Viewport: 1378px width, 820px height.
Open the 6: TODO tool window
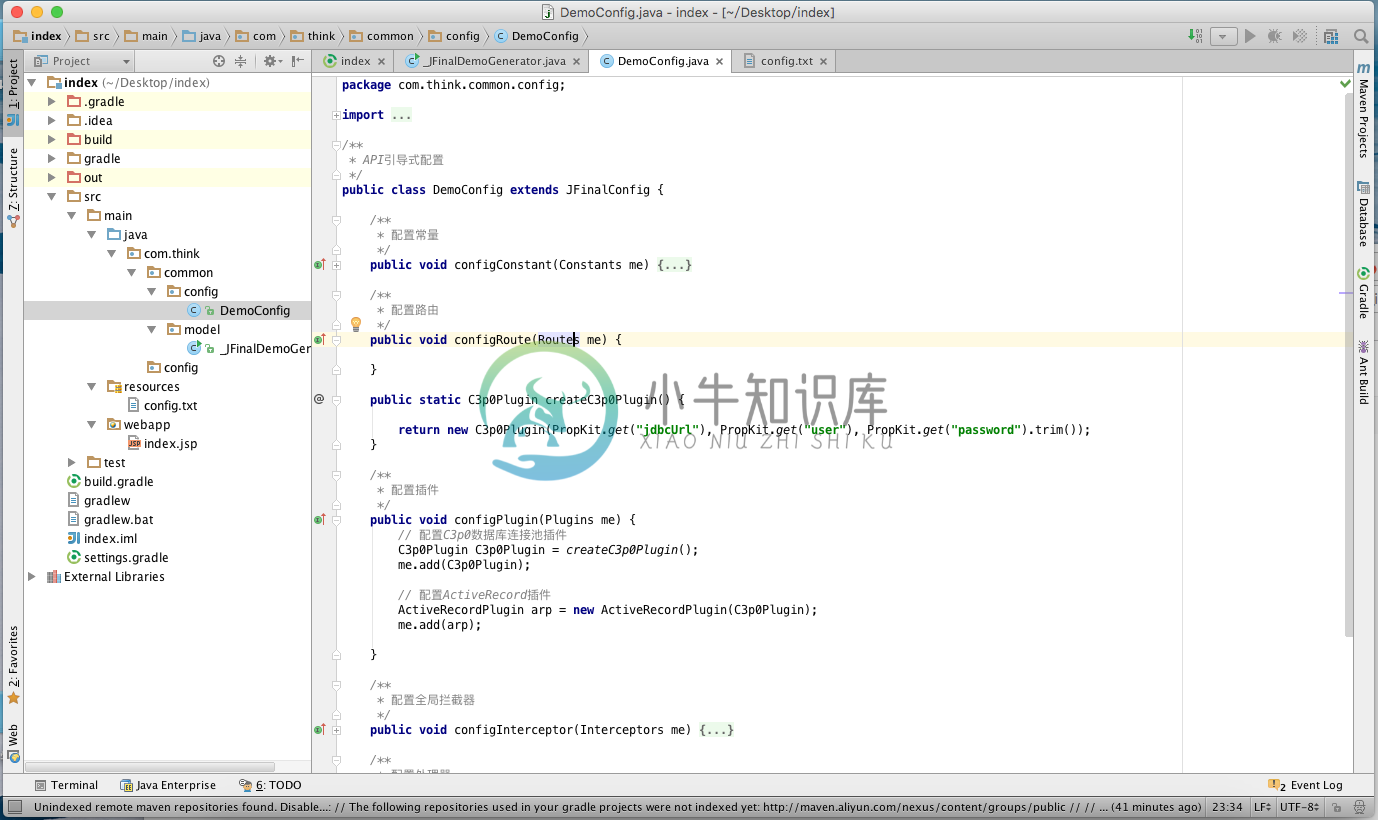[x=270, y=785]
